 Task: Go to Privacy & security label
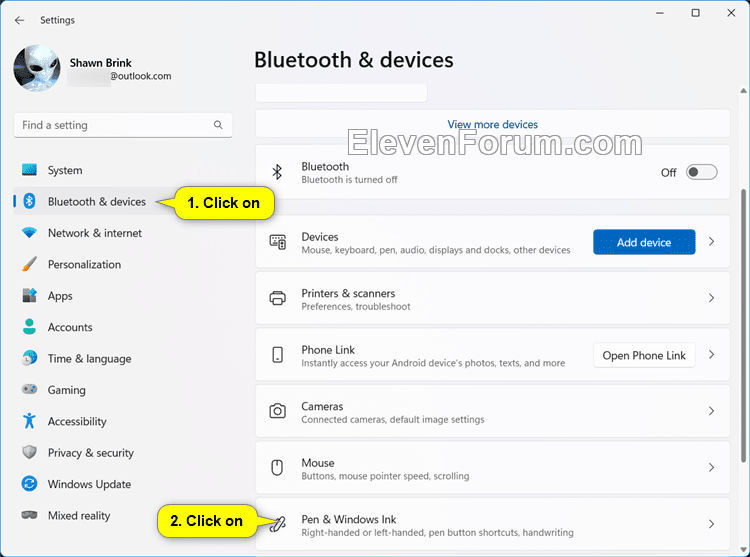tap(91, 453)
